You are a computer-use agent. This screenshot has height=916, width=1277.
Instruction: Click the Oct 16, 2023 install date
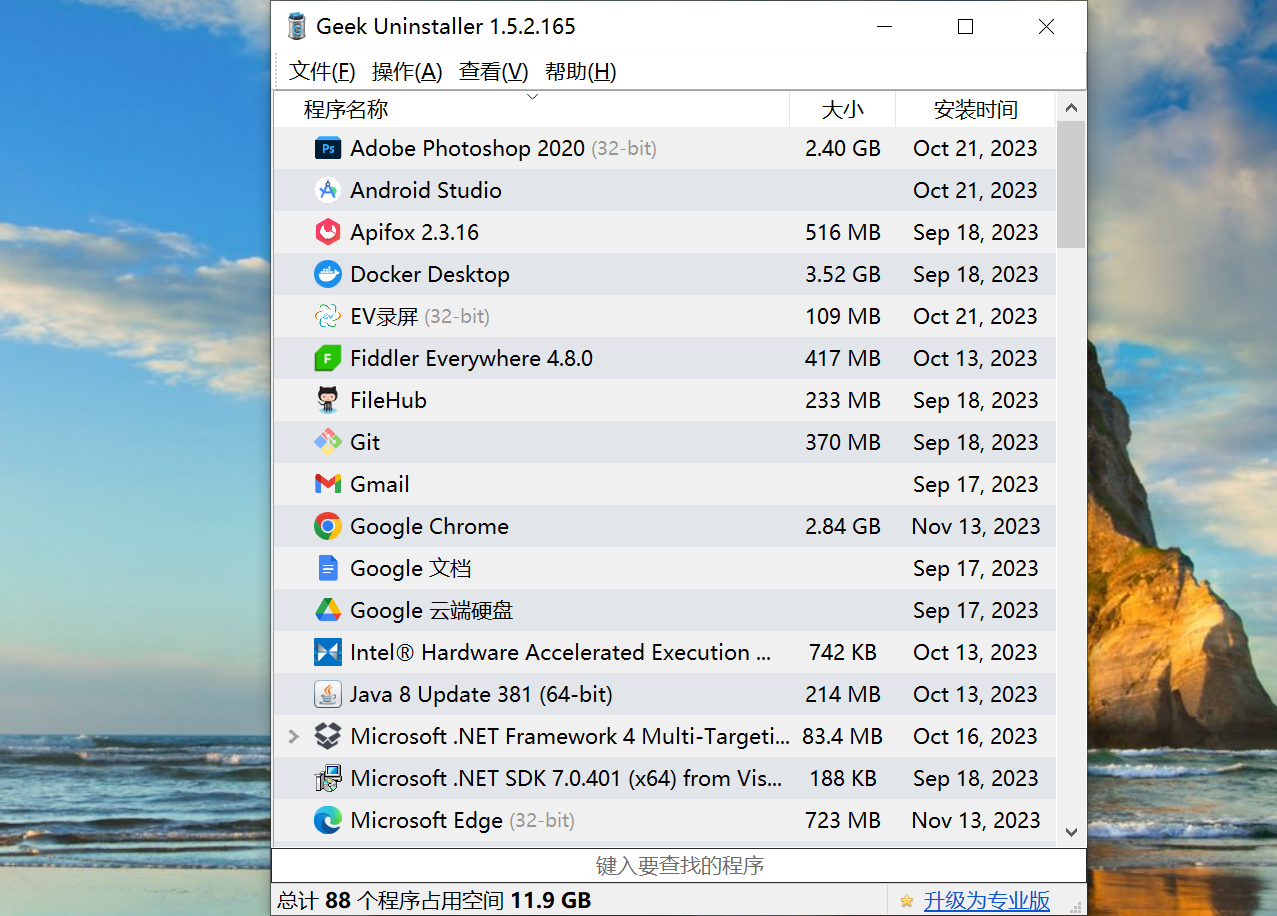pos(975,736)
